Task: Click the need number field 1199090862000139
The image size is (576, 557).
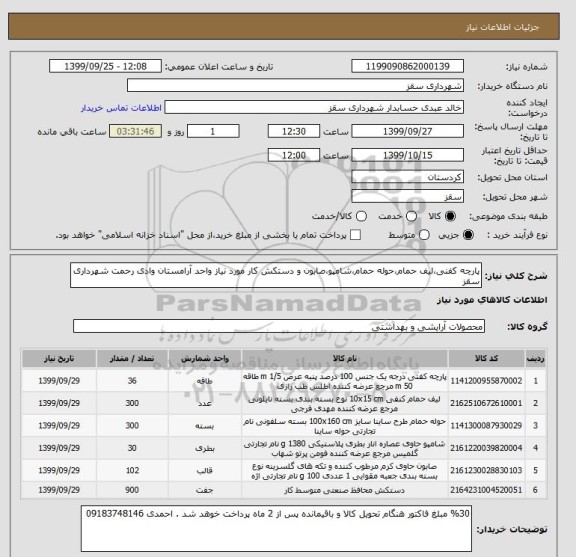Action: 407,67
